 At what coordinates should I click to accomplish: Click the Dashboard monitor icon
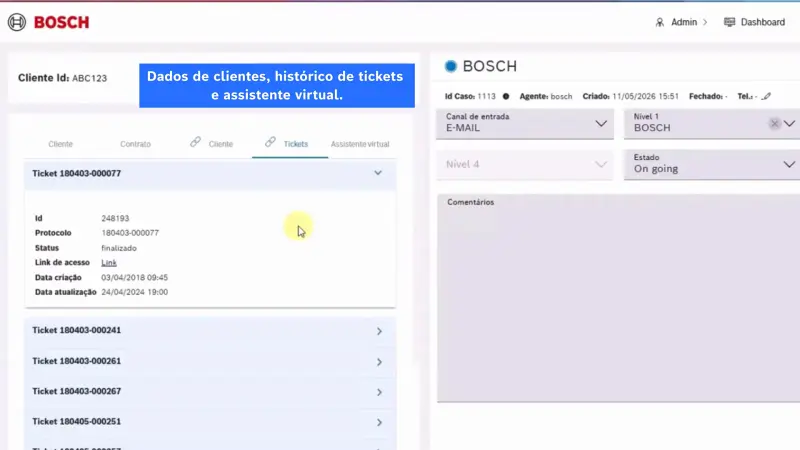pos(730,22)
